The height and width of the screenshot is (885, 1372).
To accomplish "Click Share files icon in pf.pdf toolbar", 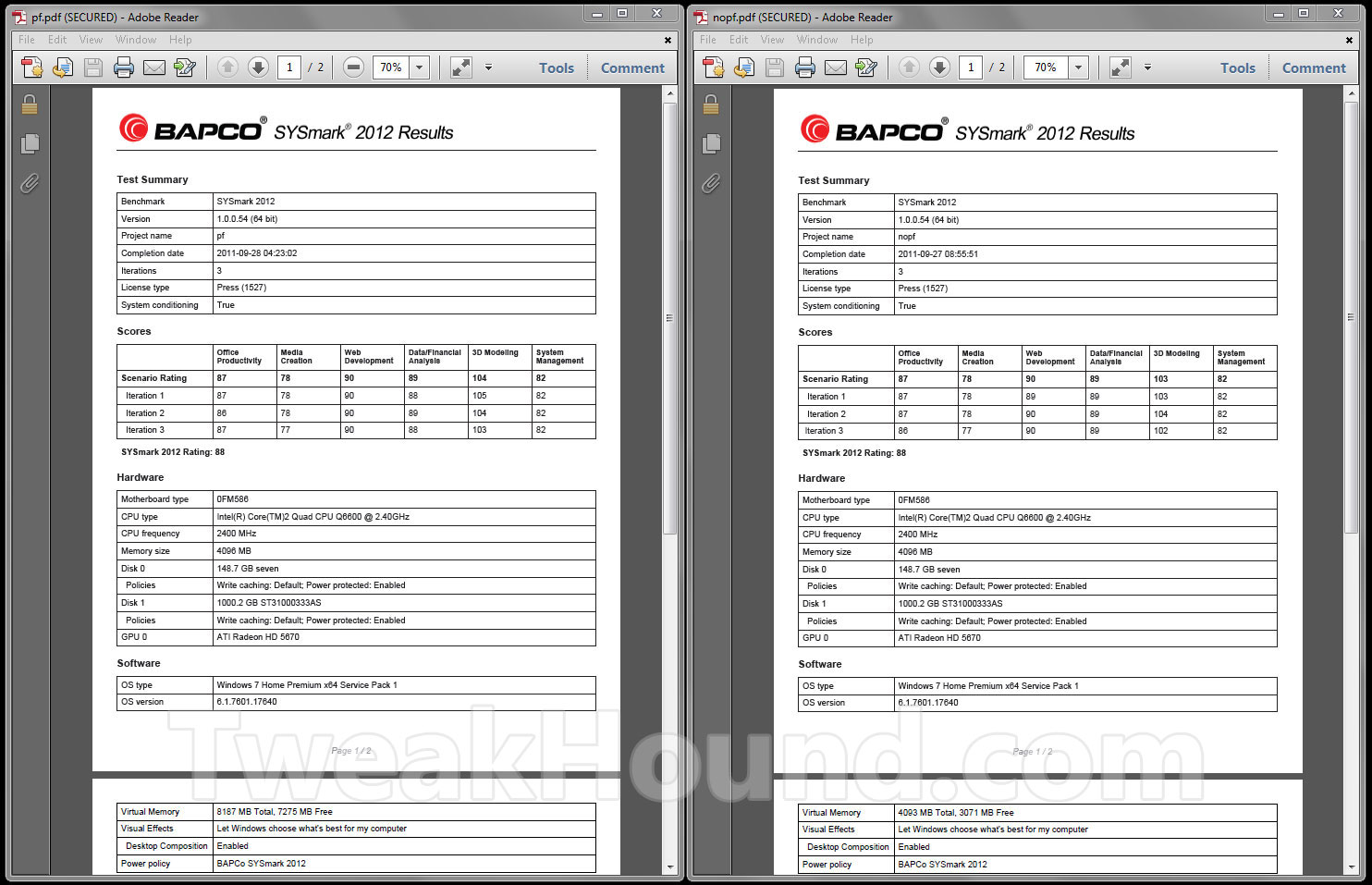I will pyautogui.click(x=63, y=68).
